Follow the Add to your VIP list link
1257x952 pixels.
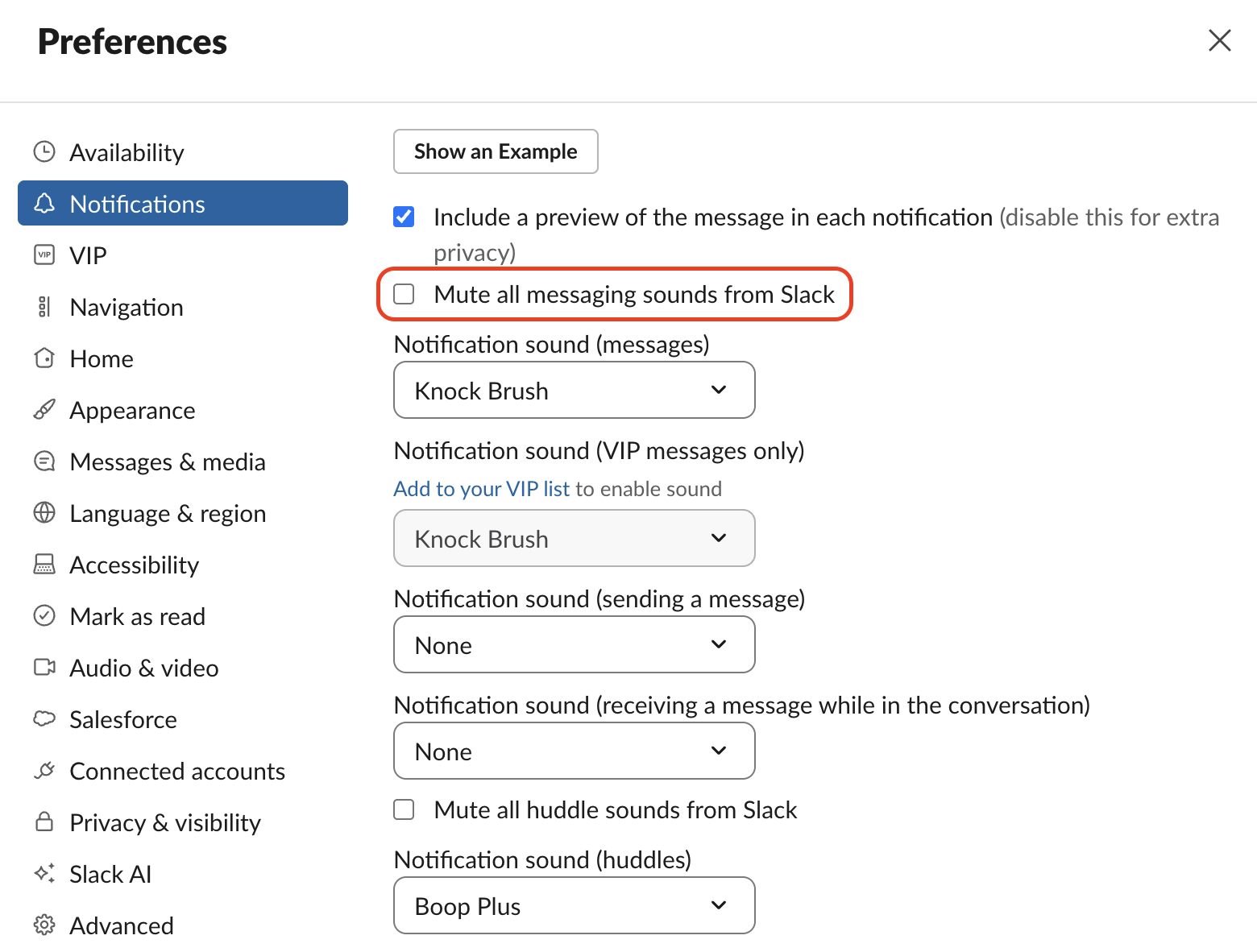tap(482, 489)
